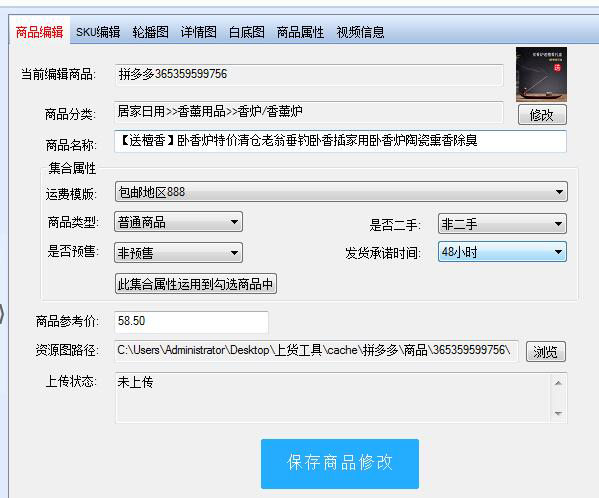Click the 此集合属性运用到勾选商品中 button

click(x=196, y=284)
